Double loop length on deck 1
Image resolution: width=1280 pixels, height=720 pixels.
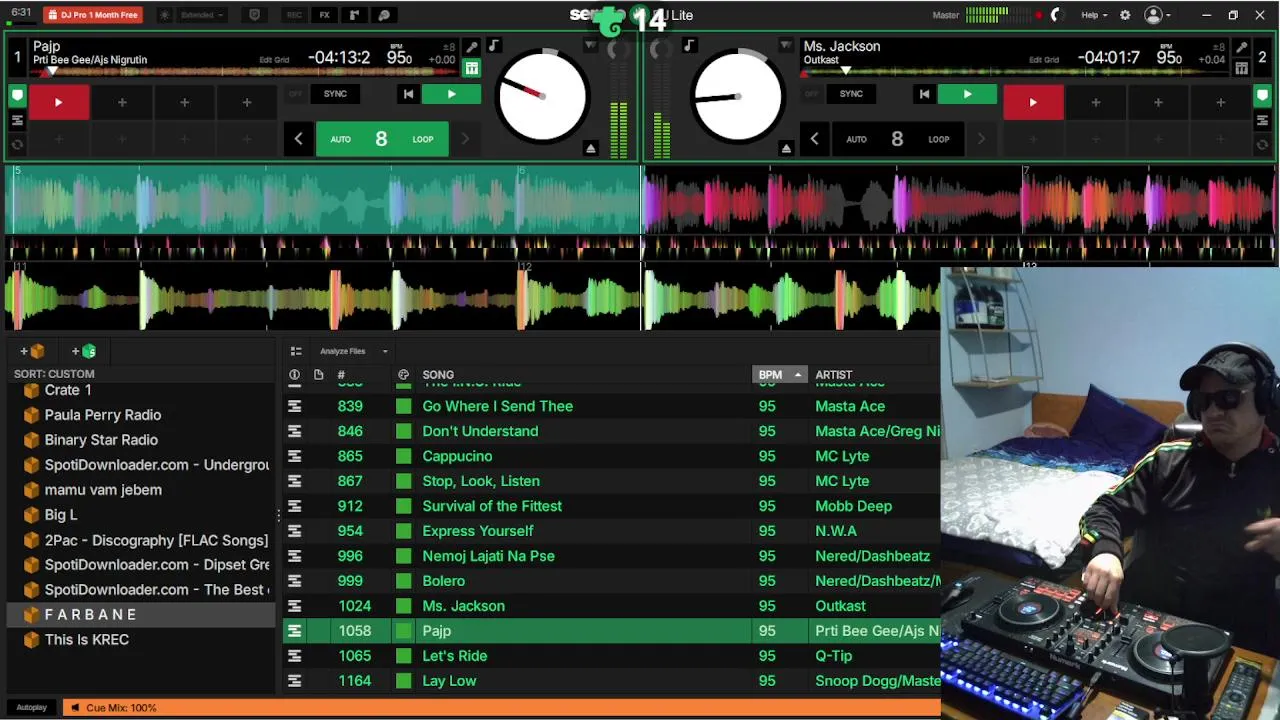pos(465,139)
